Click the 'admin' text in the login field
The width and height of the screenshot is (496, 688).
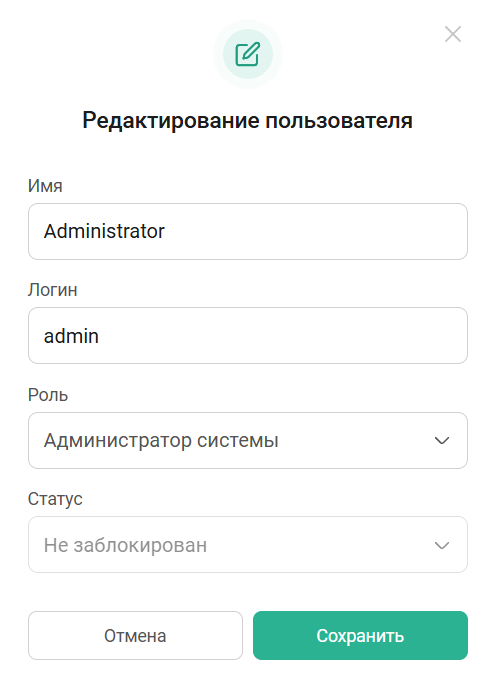(x=71, y=336)
